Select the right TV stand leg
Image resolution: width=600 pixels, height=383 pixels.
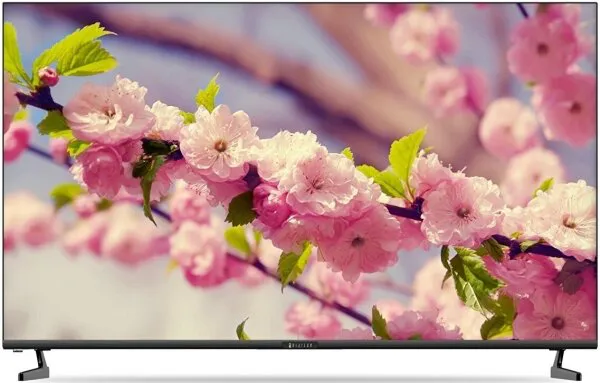pos(565,365)
